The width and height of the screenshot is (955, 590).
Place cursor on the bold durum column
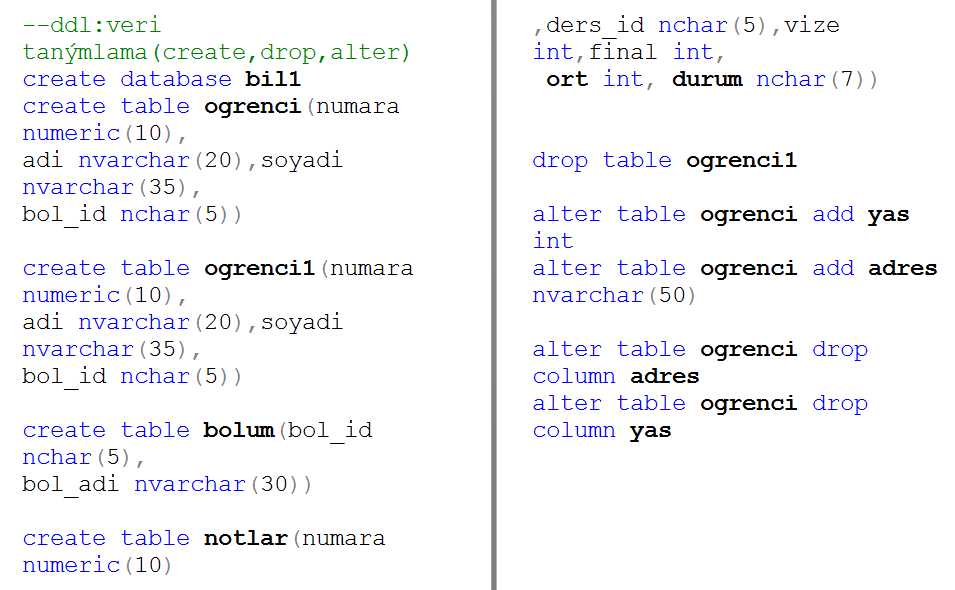pos(707,79)
